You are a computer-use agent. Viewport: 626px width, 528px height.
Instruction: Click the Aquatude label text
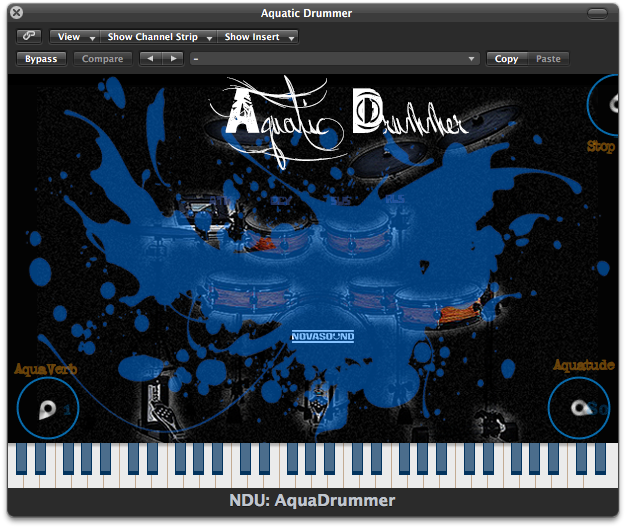(x=583, y=365)
